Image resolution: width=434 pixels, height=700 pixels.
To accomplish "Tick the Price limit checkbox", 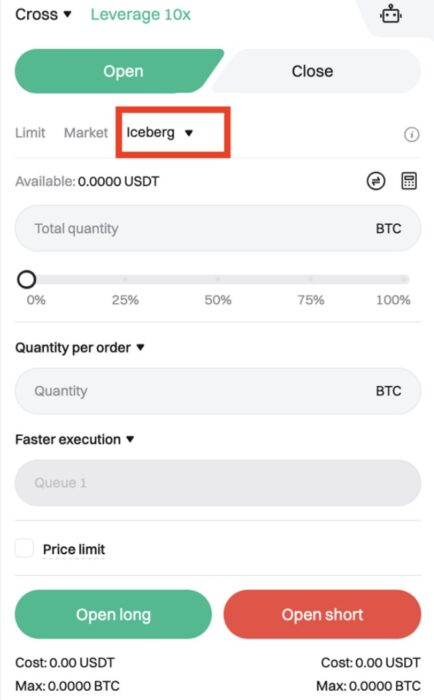I will [24, 548].
